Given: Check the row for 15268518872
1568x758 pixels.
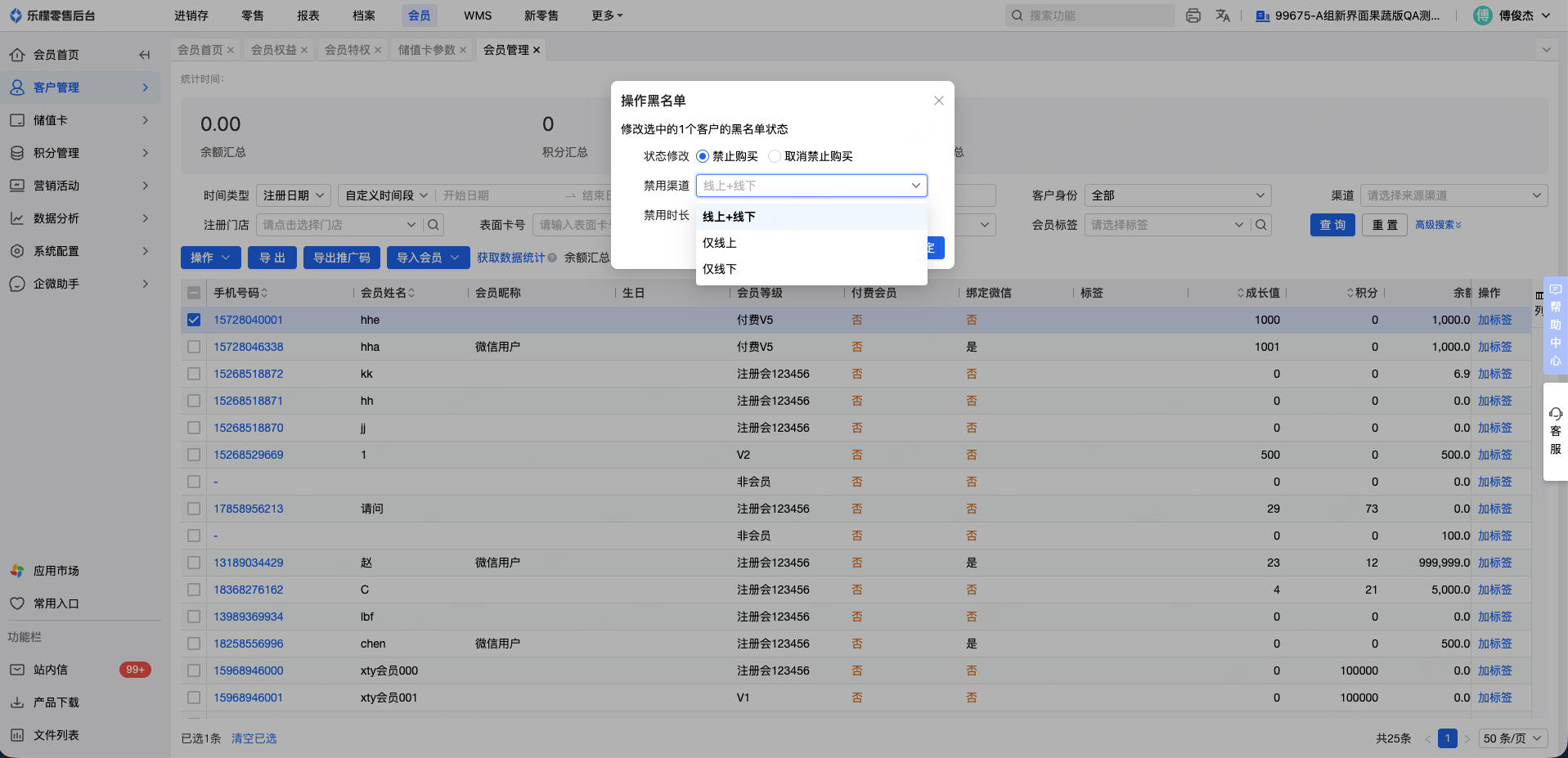Looking at the screenshot, I should (x=194, y=374).
